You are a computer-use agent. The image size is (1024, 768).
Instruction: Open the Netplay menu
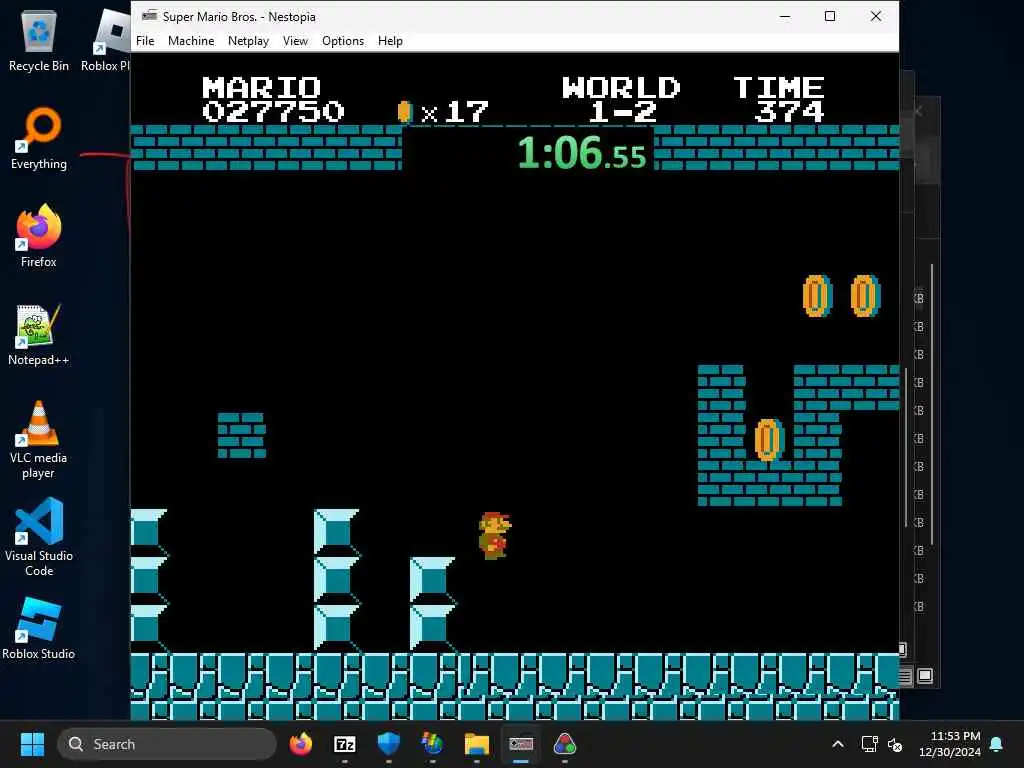coord(248,40)
